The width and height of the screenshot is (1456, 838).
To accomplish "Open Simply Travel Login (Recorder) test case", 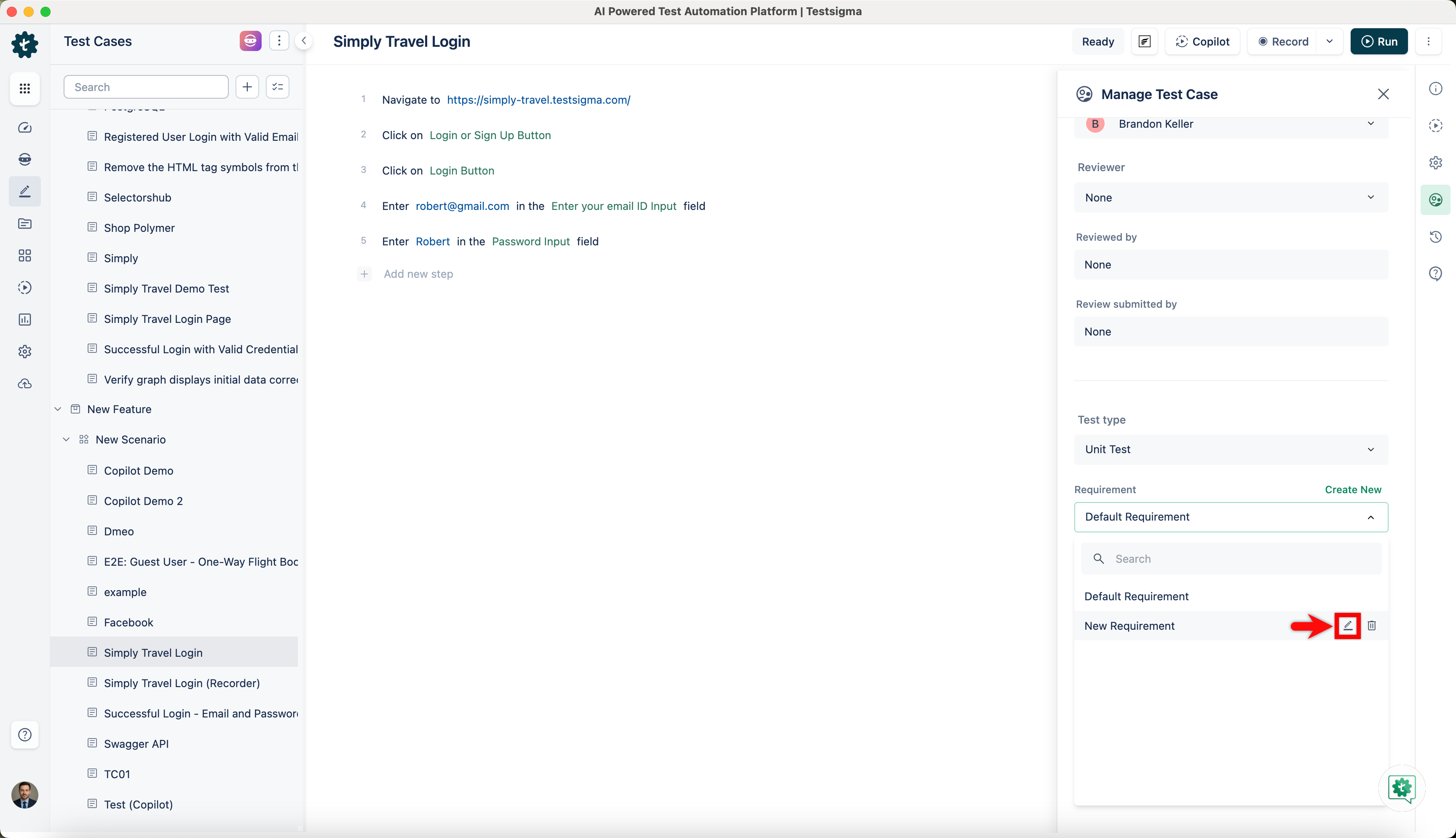I will [182, 683].
